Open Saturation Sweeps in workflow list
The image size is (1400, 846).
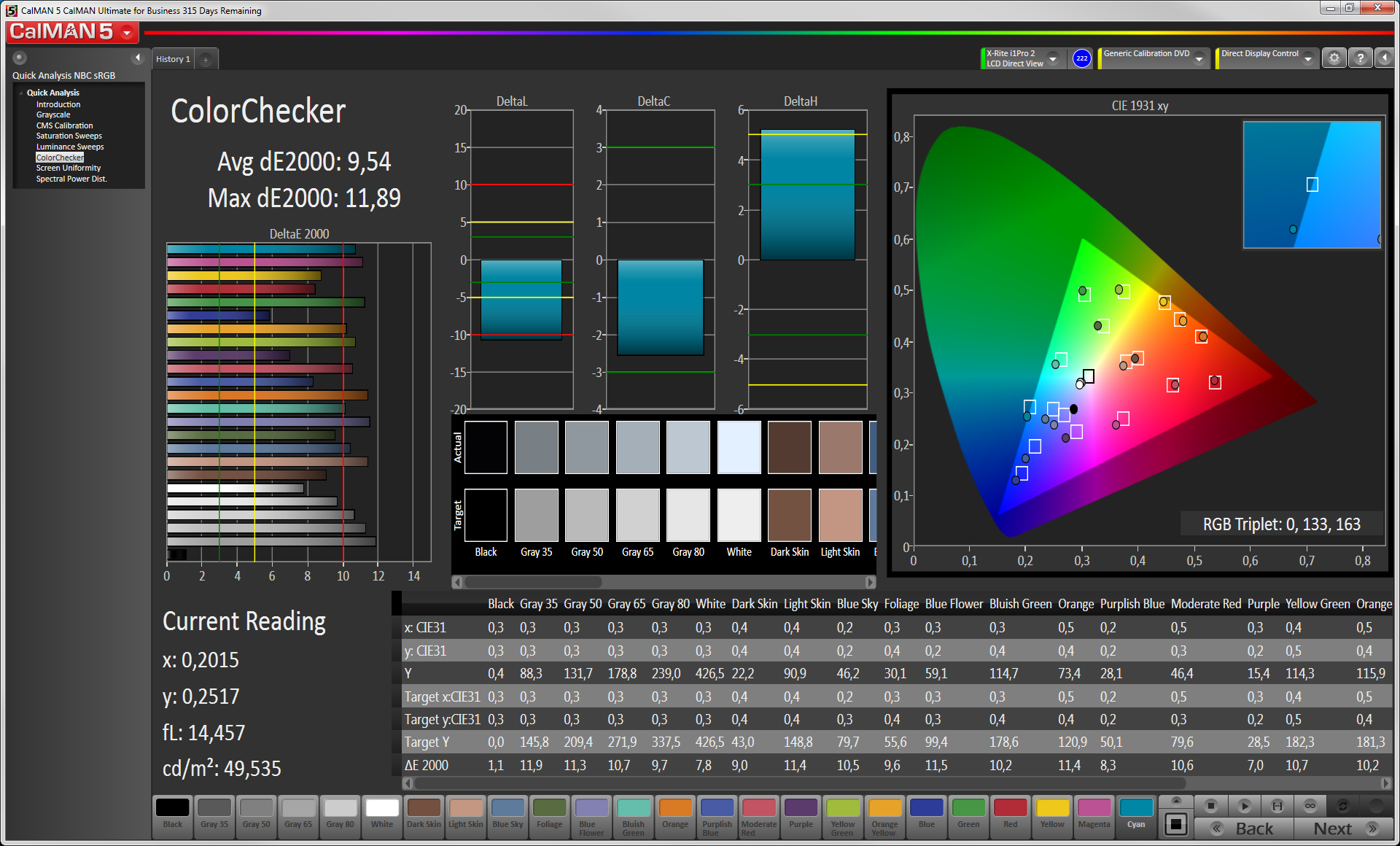69,136
